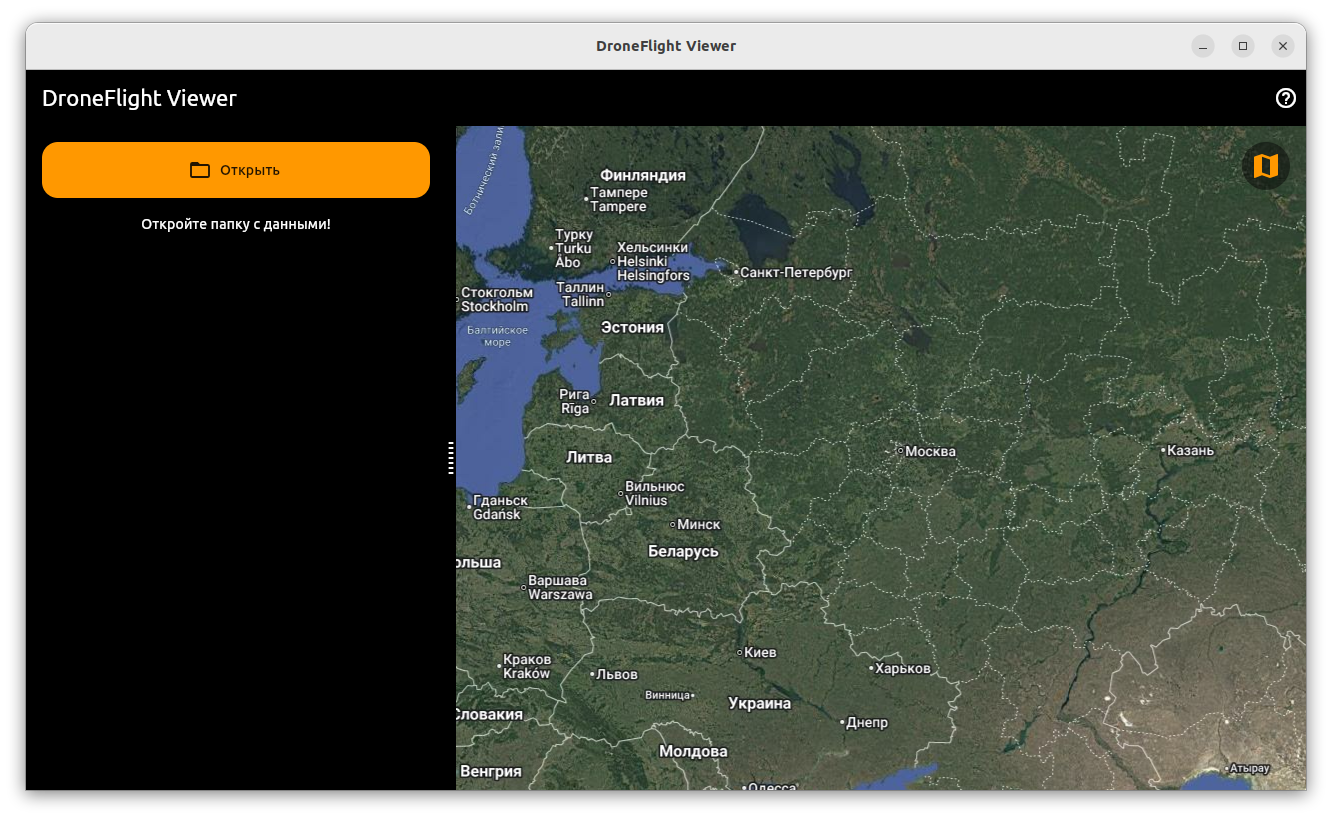Viewport: 1332px width, 819px height.
Task: Minimize the DroneFlight Viewer window
Action: pos(1203,46)
